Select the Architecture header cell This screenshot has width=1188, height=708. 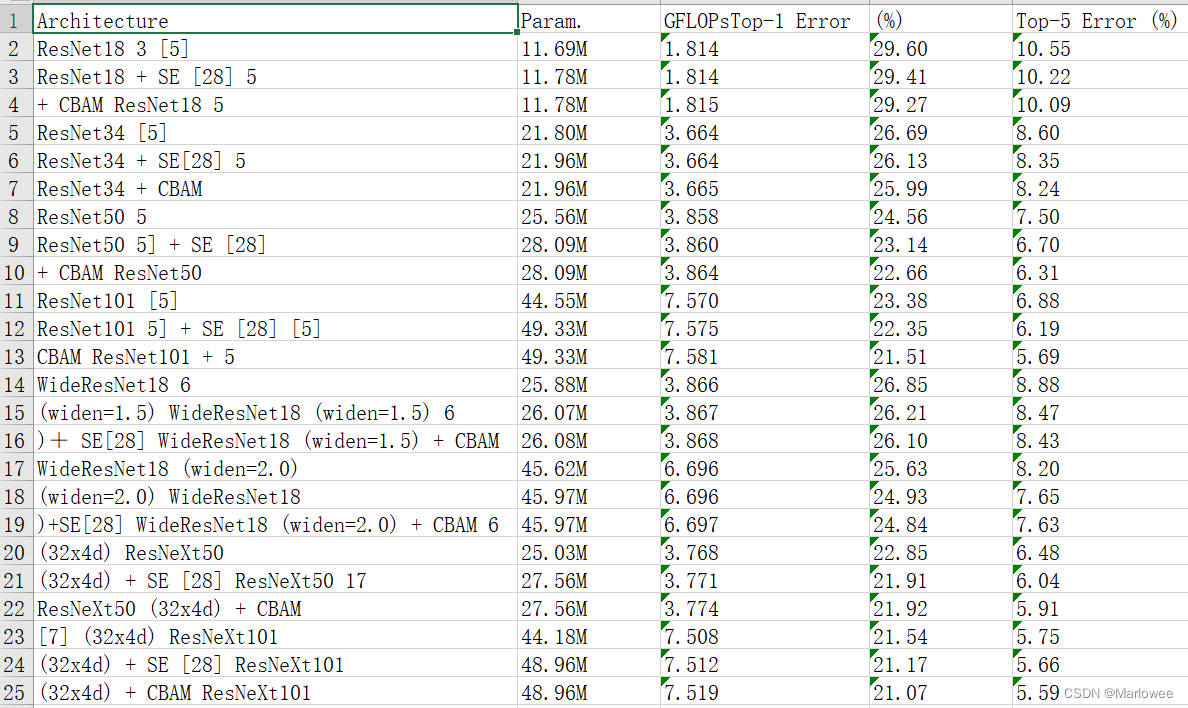tap(276, 20)
